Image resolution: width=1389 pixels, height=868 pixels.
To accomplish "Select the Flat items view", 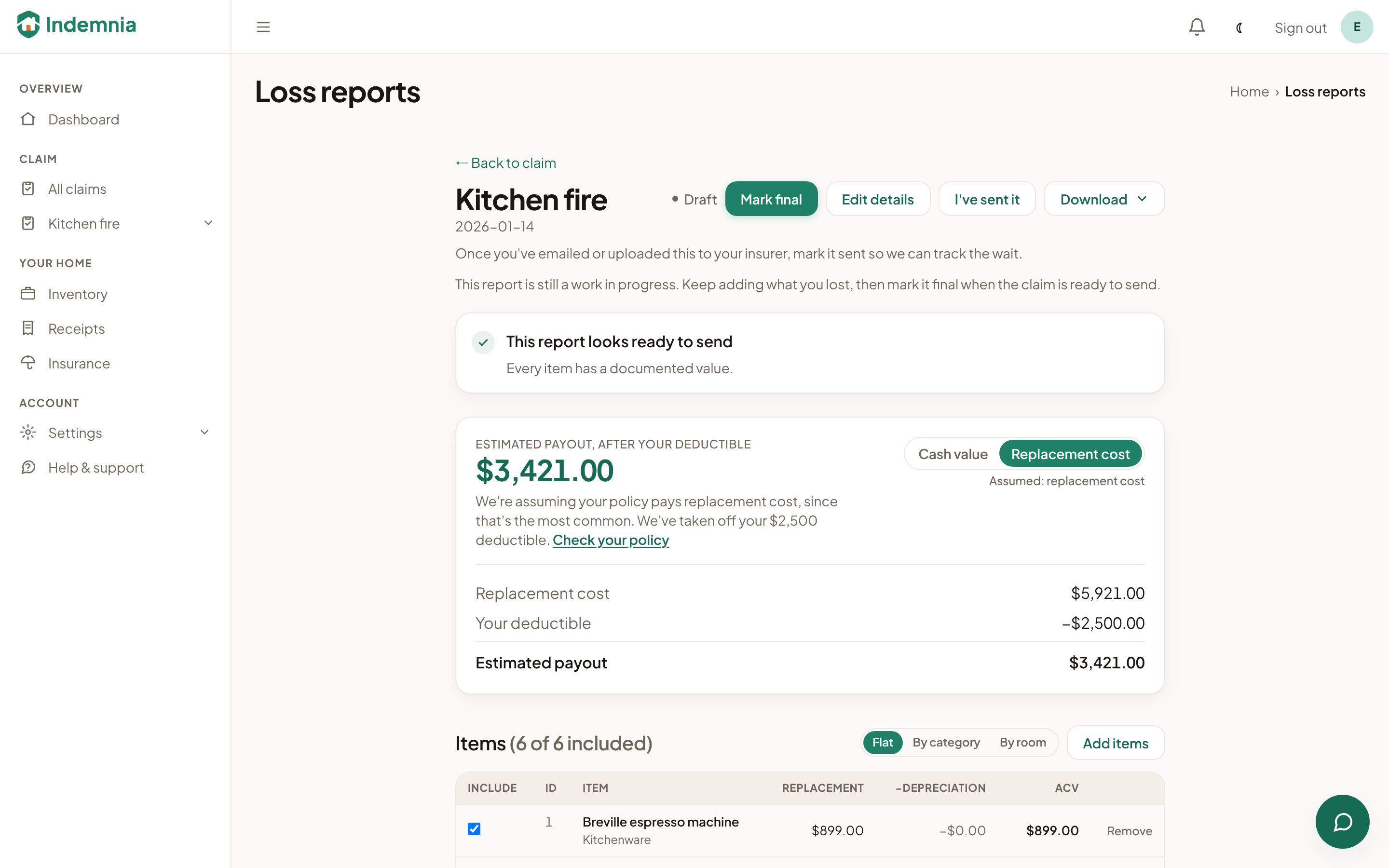I will [x=882, y=742].
